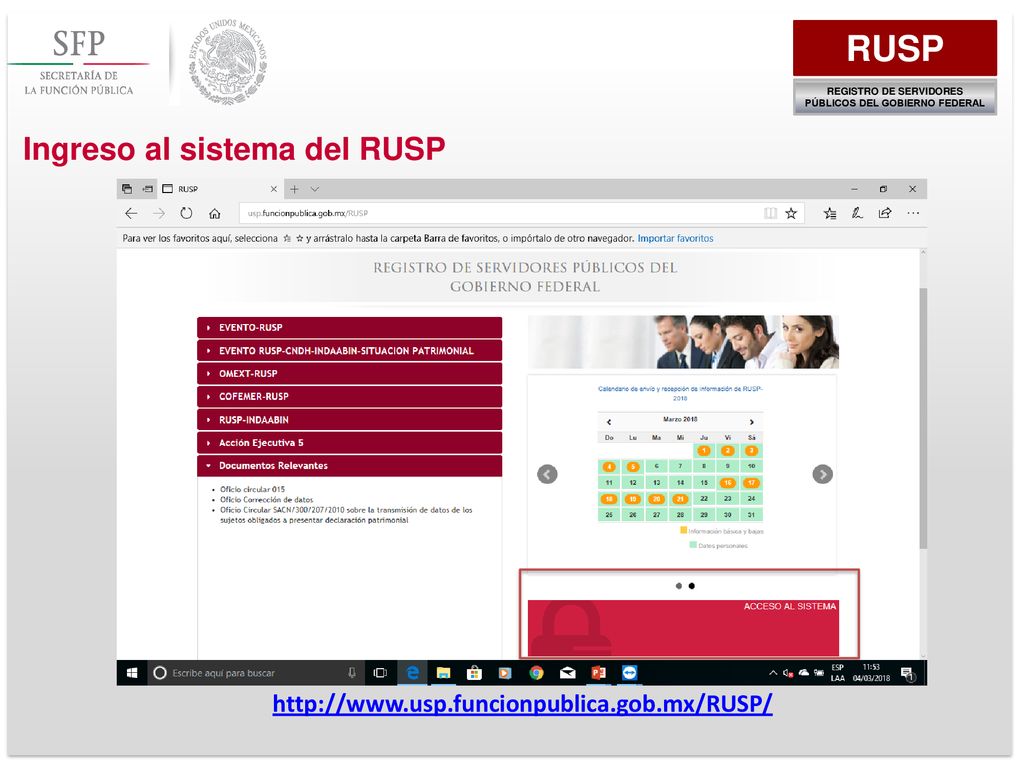This screenshot has height=768, width=1024.
Task: Select day 31 in the calendar
Action: point(751,515)
